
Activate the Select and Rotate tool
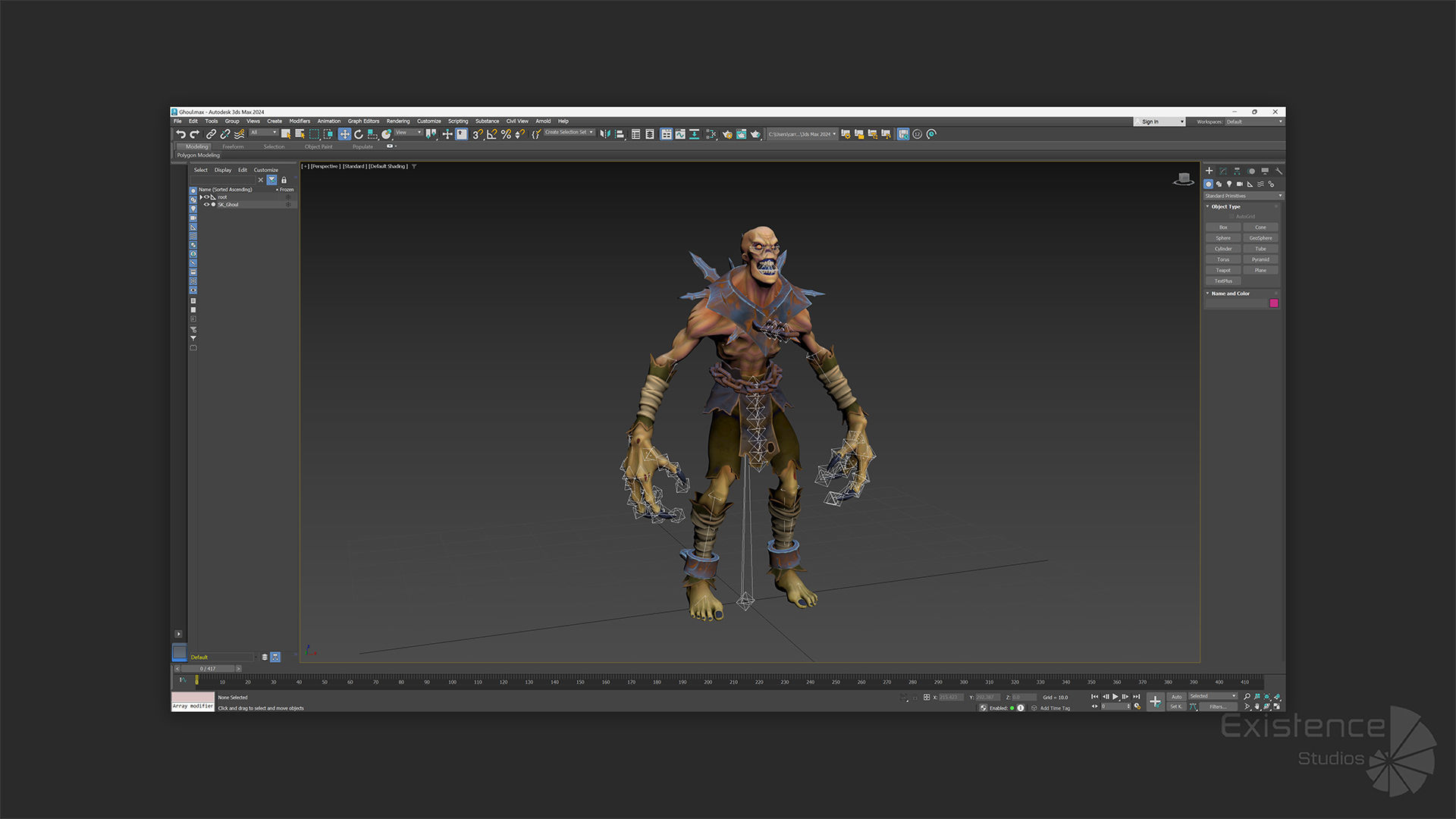(x=359, y=134)
